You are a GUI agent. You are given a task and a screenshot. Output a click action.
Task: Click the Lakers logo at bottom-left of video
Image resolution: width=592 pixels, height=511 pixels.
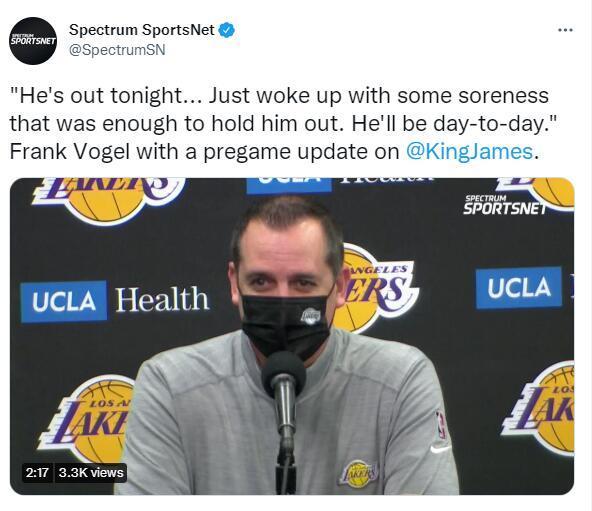(x=87, y=421)
